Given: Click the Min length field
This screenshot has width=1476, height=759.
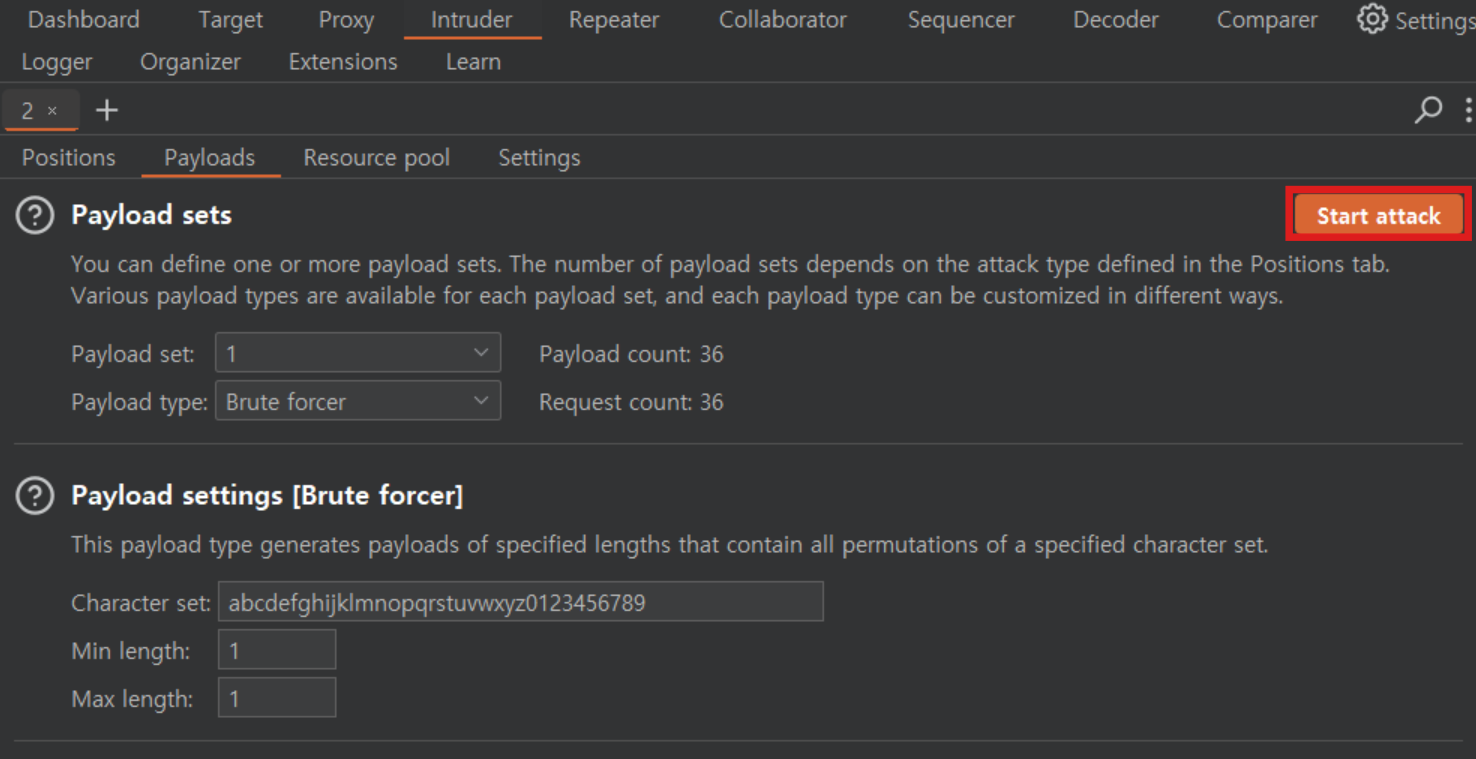Looking at the screenshot, I should tap(277, 650).
